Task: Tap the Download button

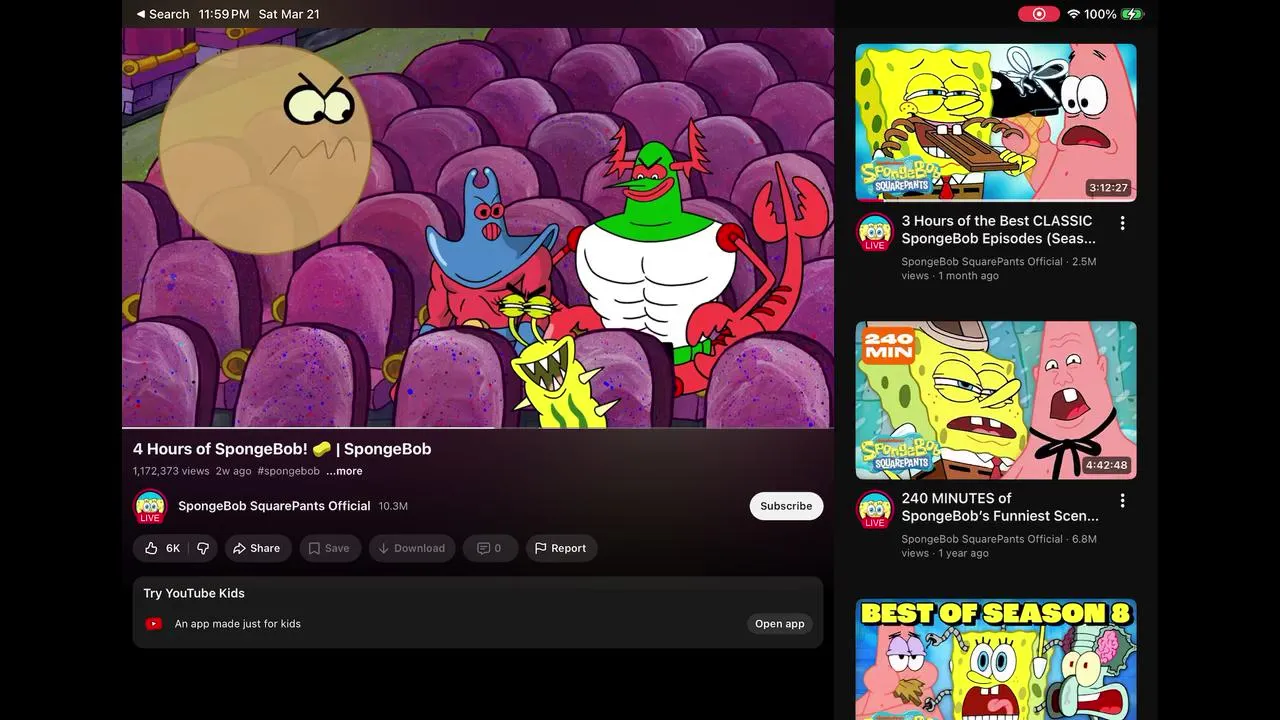Action: coord(412,548)
